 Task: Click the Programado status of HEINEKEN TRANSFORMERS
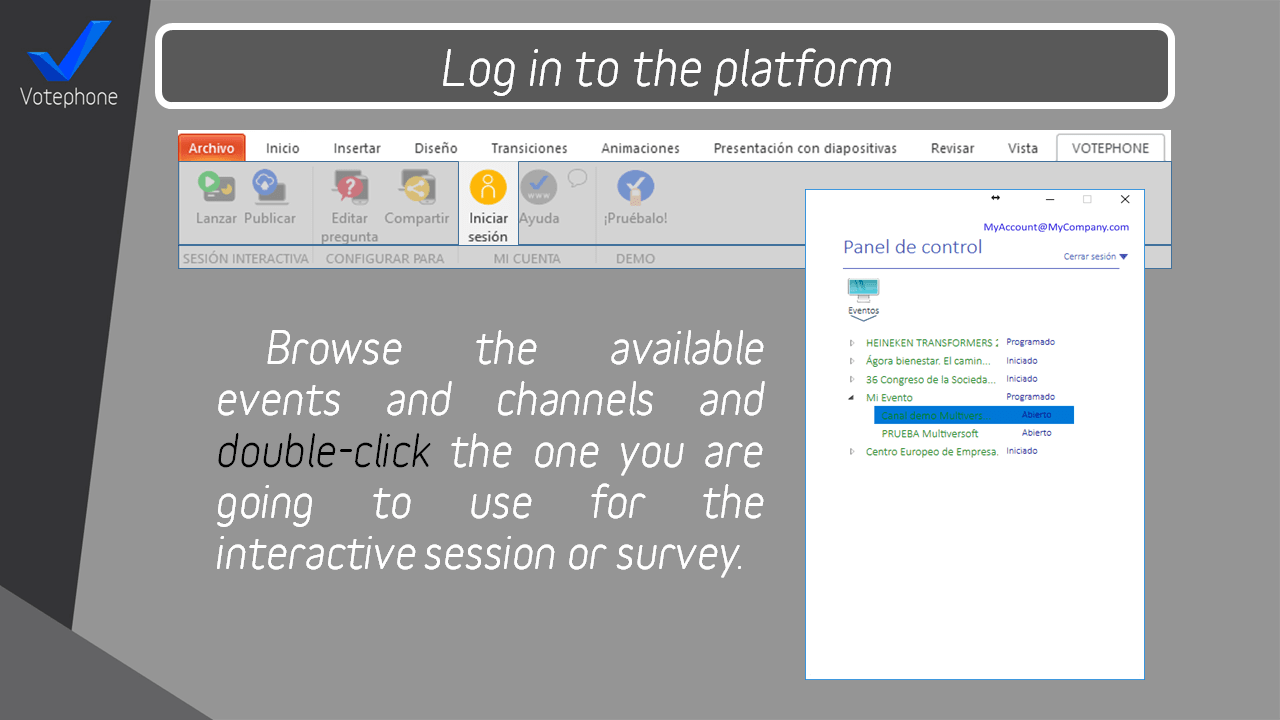coord(1030,342)
